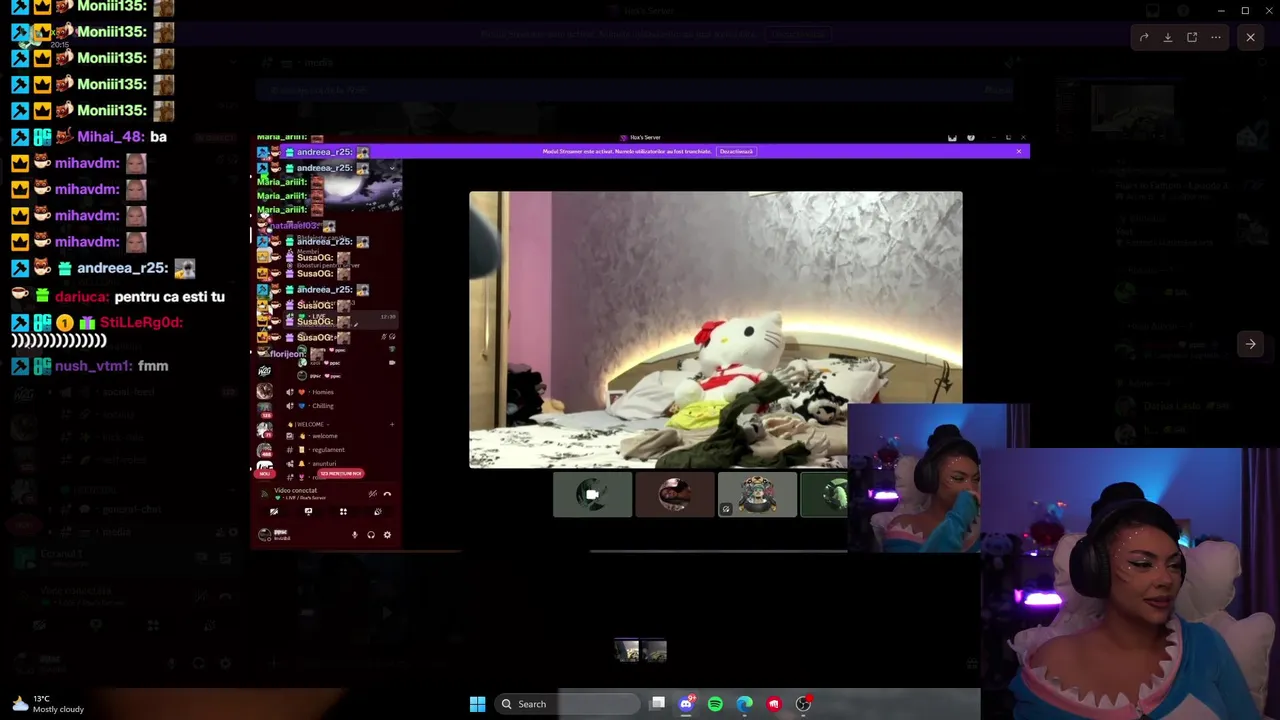
Task: Disconnect from the voice call
Action: point(387,494)
